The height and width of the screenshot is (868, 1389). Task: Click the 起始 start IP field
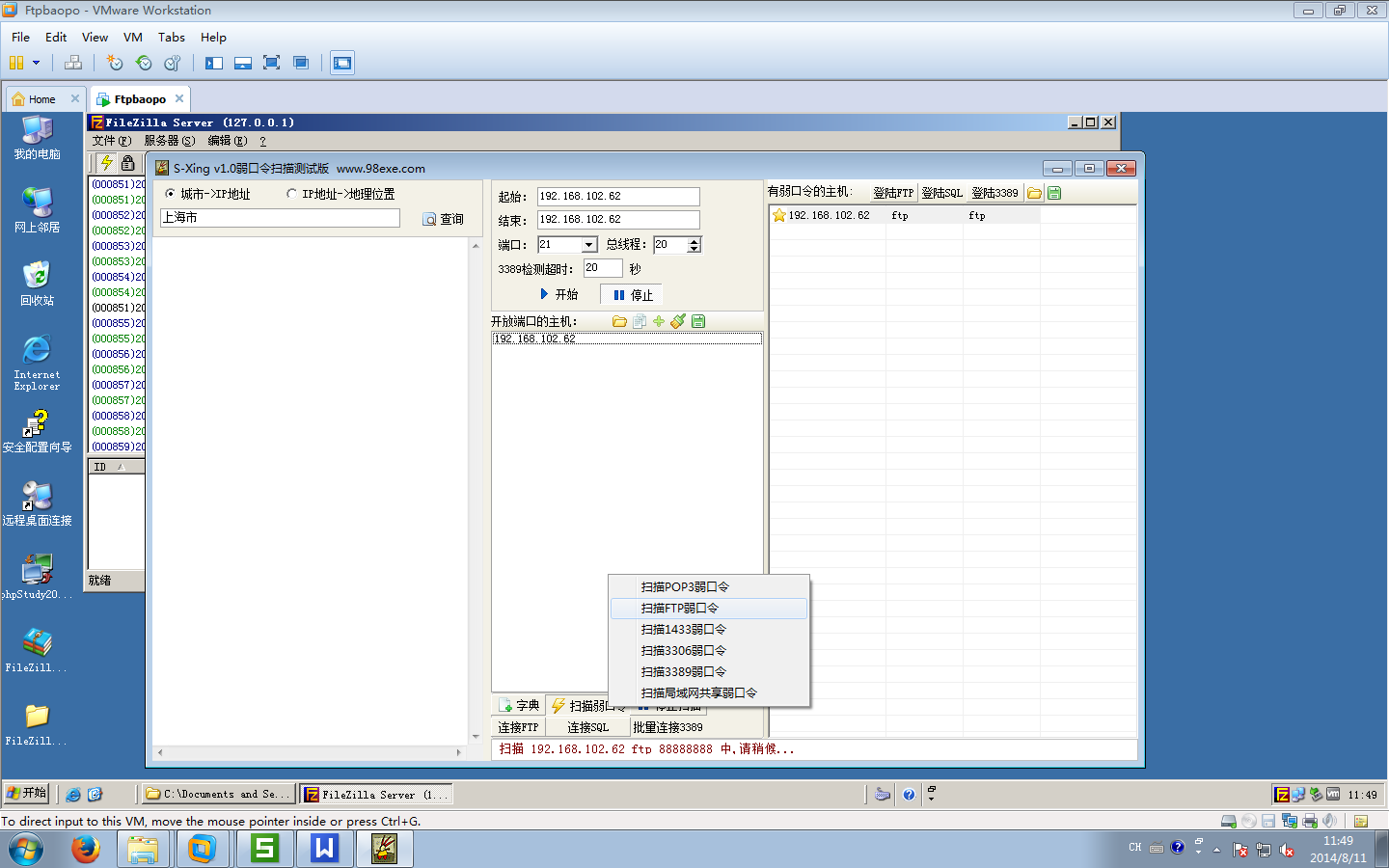[x=618, y=196]
